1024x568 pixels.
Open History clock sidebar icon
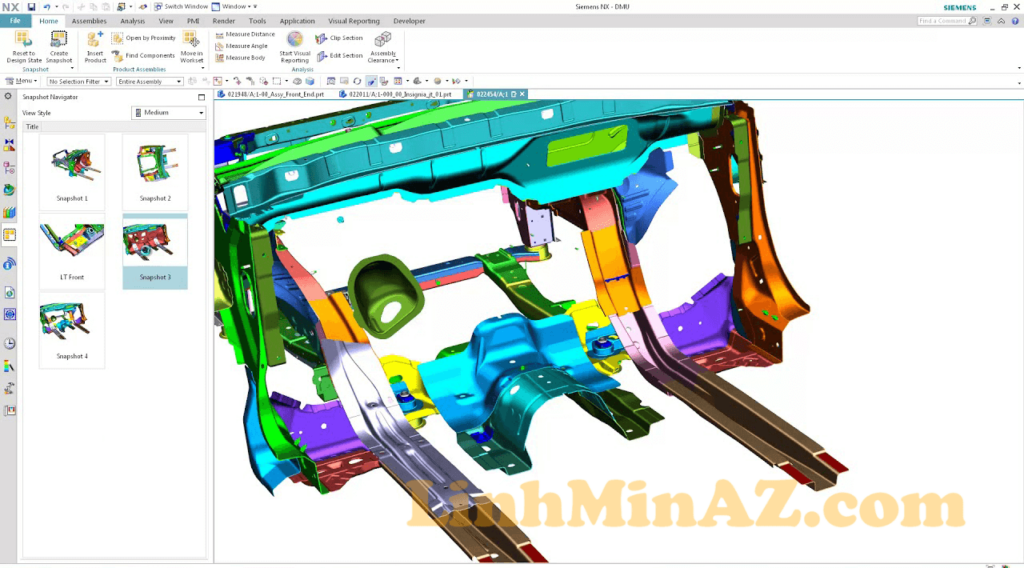coord(9,343)
